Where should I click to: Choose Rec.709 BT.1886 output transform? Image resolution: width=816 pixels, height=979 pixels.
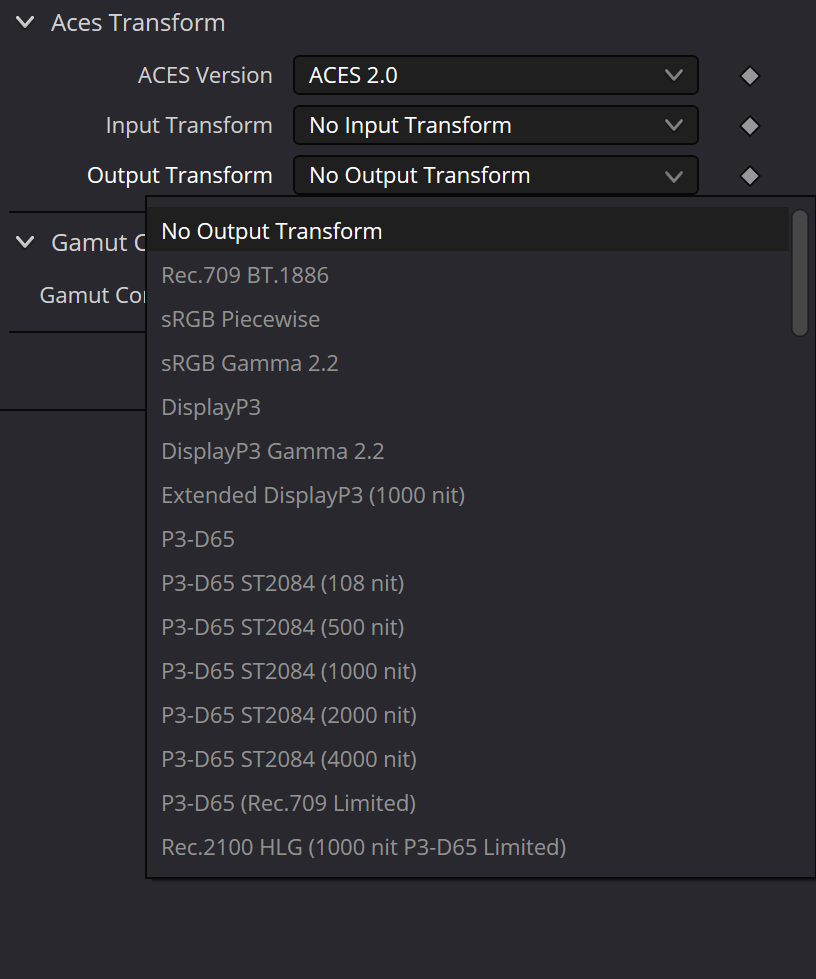(468, 275)
